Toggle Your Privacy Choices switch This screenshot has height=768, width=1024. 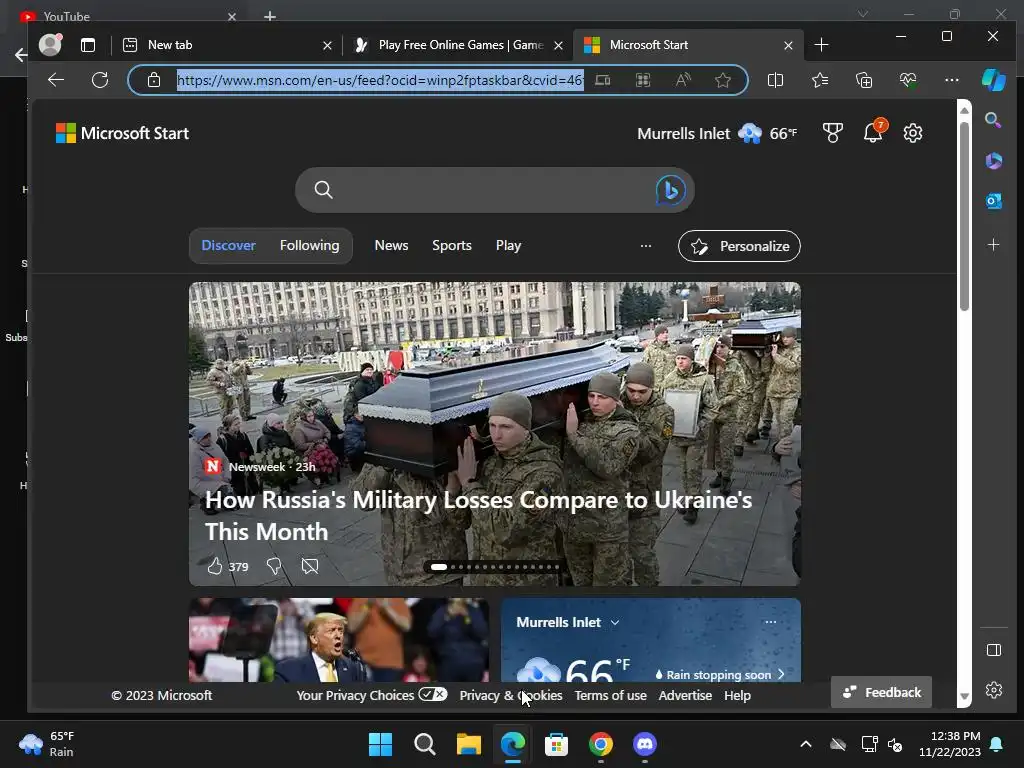pos(433,694)
